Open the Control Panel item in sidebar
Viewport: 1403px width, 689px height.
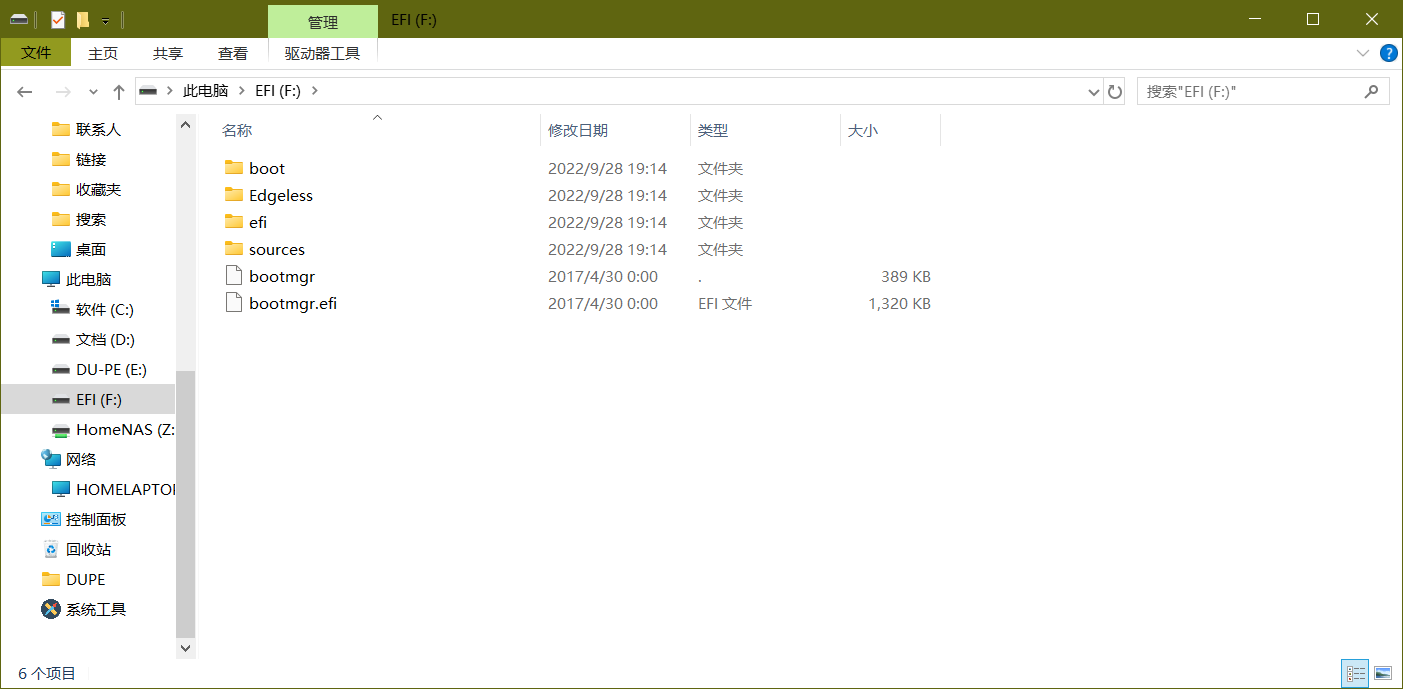click(x=95, y=519)
